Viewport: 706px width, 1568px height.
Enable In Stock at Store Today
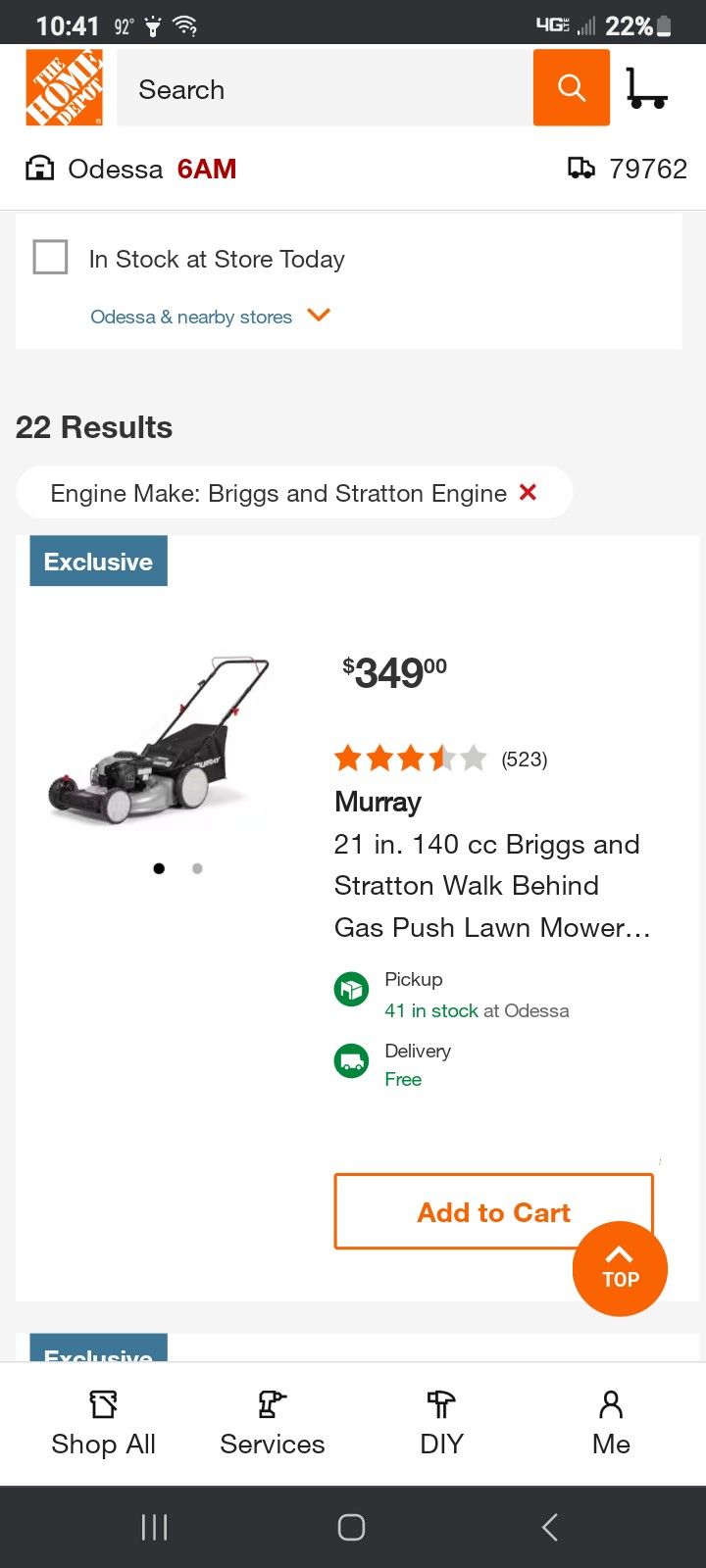50,257
